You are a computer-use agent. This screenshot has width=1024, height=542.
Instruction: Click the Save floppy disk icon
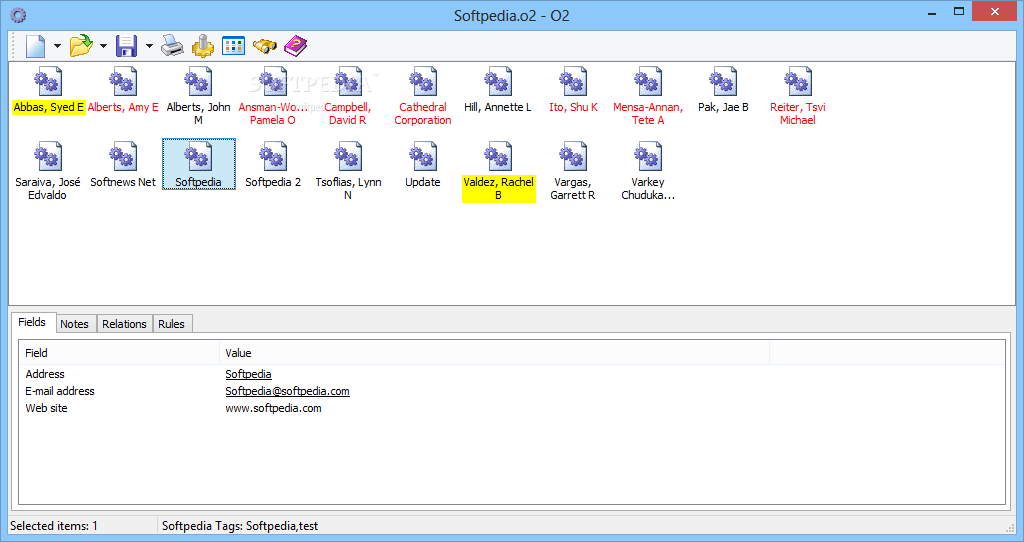127,46
